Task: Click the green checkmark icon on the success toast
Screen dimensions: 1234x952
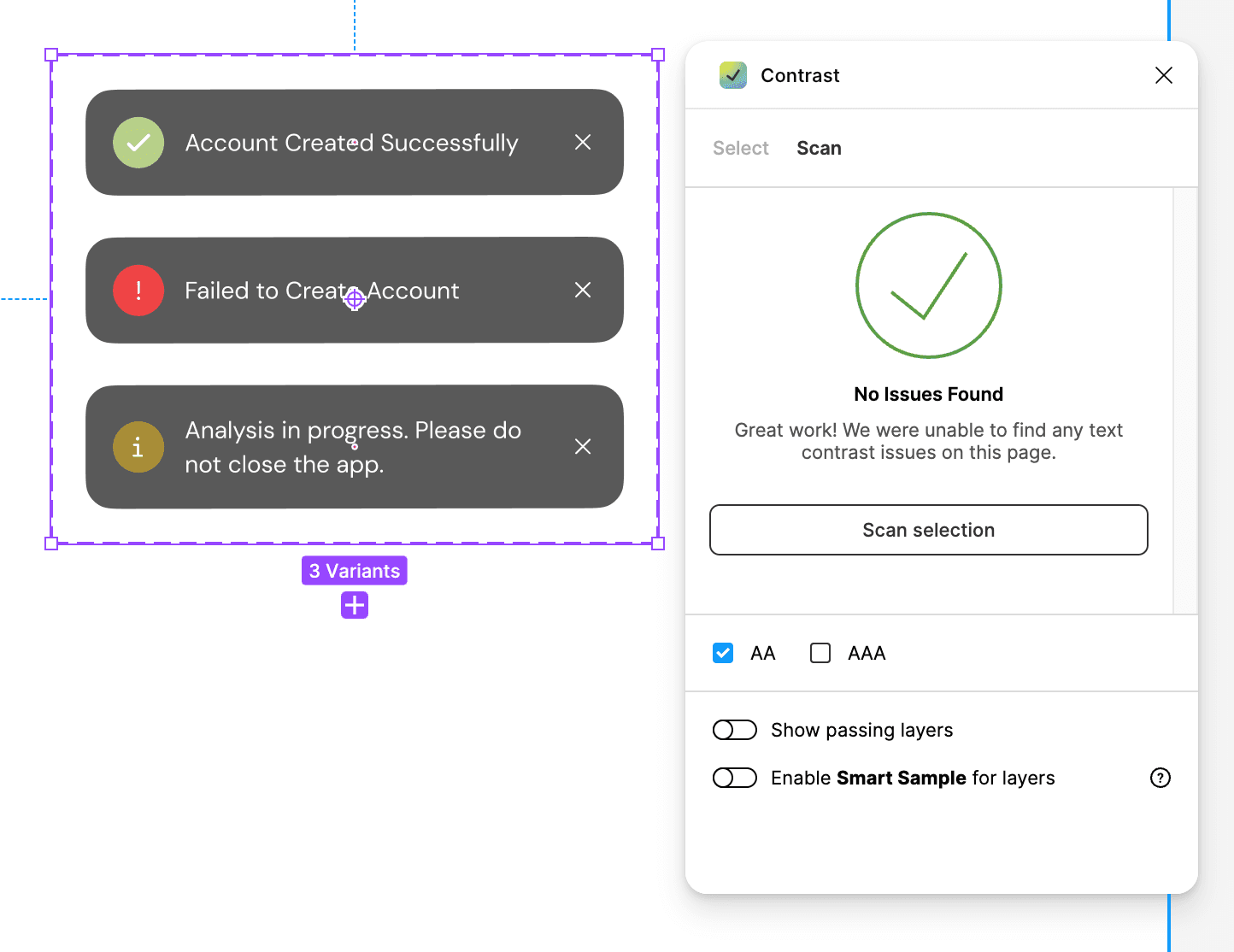Action: point(138,143)
